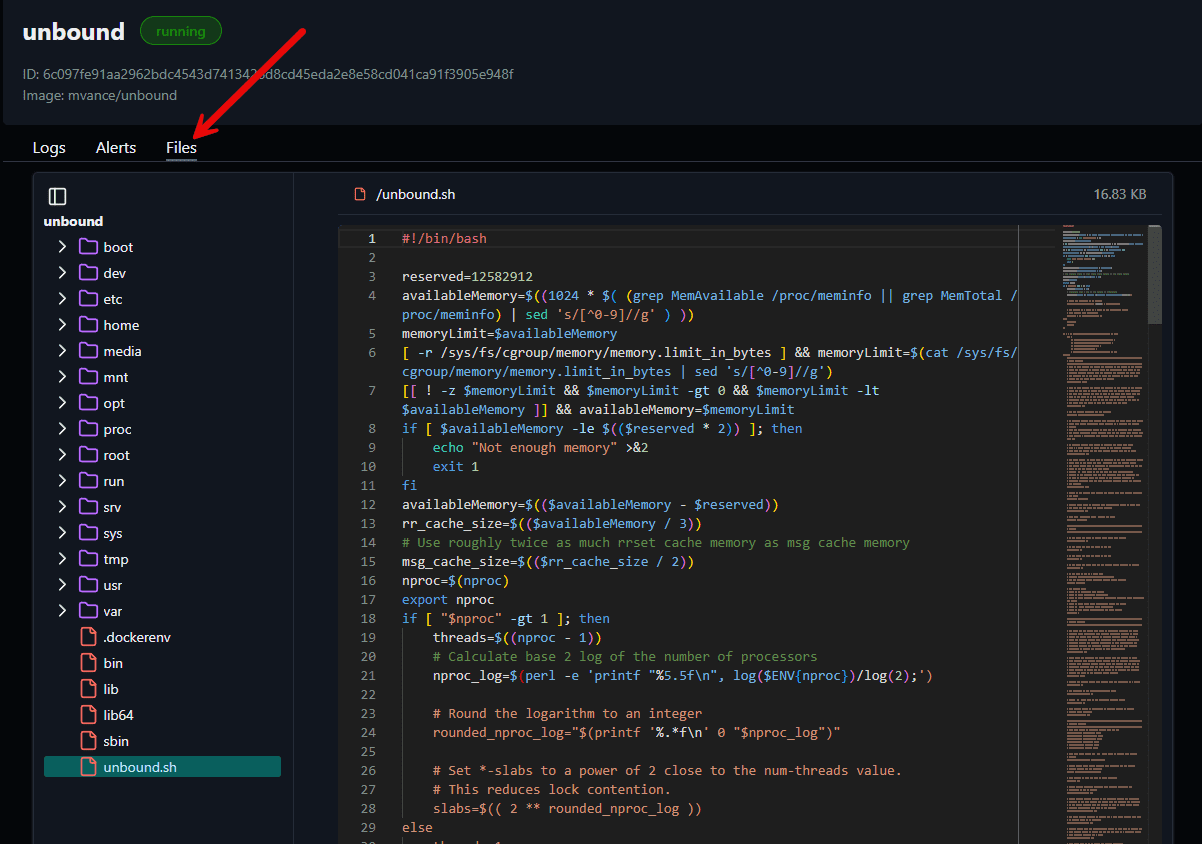
Task: Click the green running status badge
Action: [181, 30]
